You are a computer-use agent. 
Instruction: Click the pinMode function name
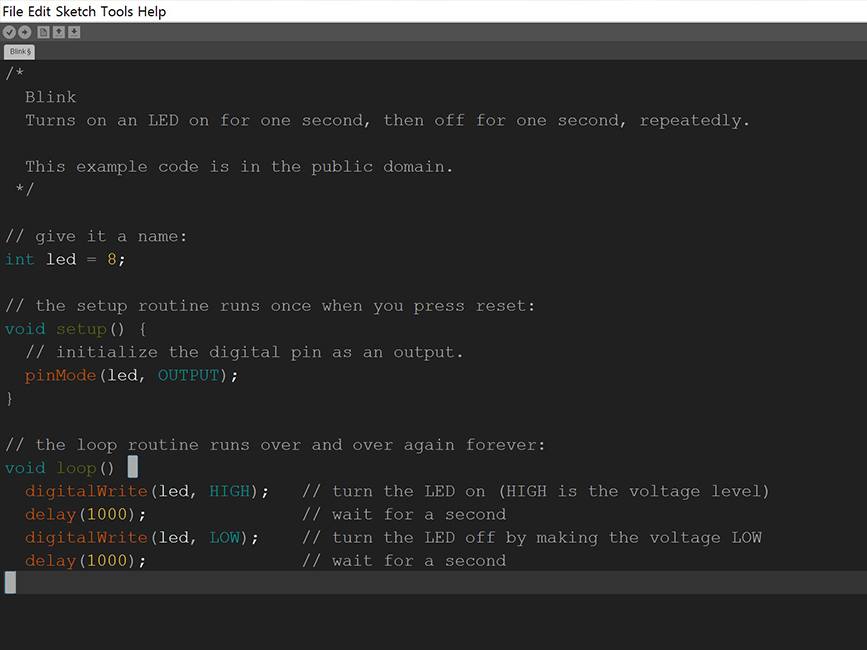(61, 375)
